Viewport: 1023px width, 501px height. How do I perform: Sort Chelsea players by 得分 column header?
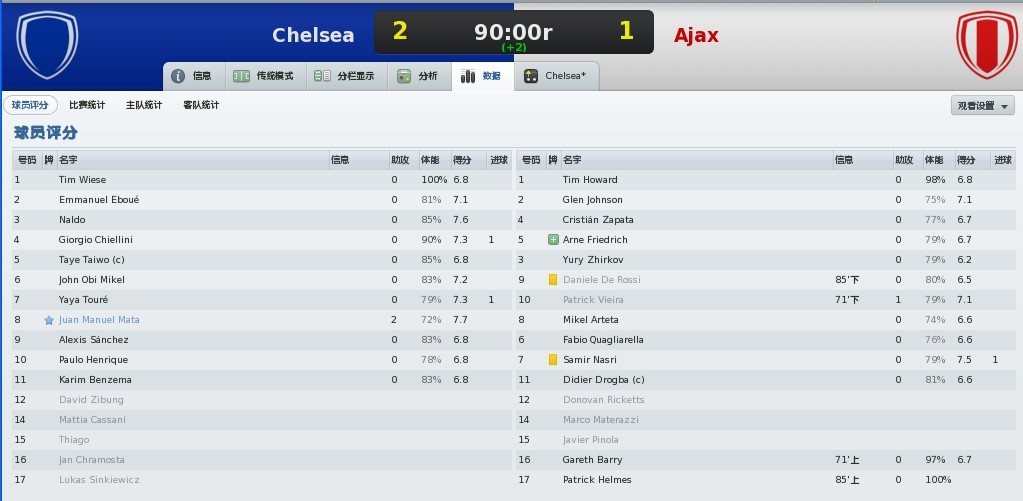pos(462,160)
